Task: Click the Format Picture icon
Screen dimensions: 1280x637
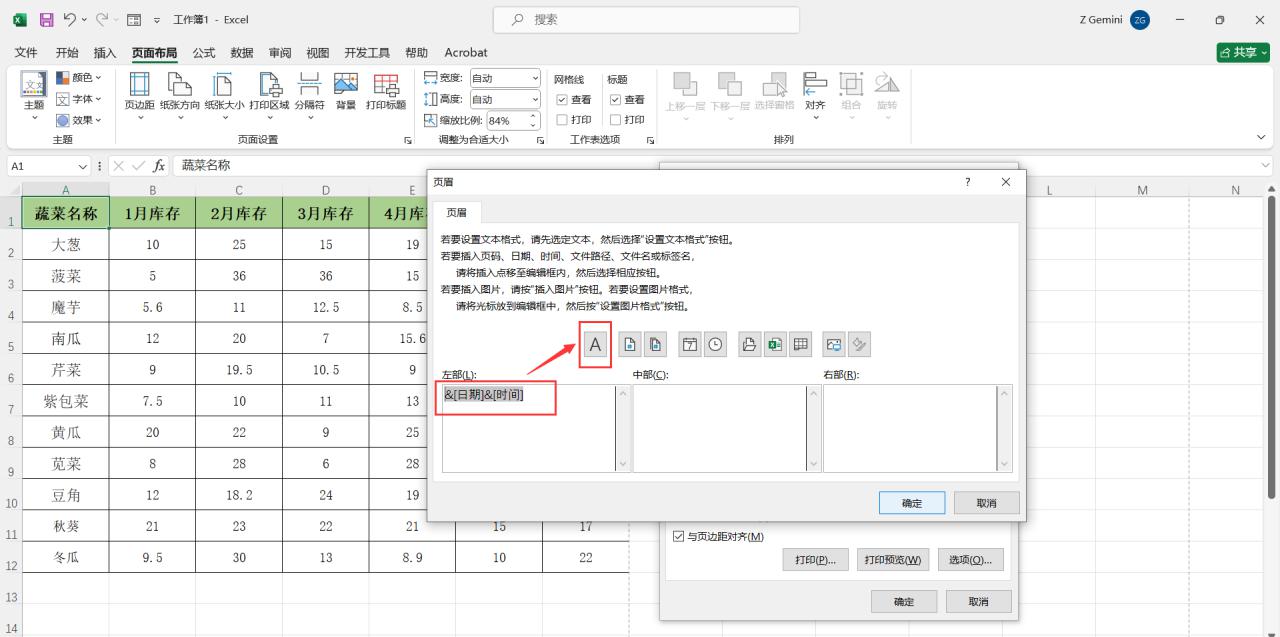Action: 859,344
